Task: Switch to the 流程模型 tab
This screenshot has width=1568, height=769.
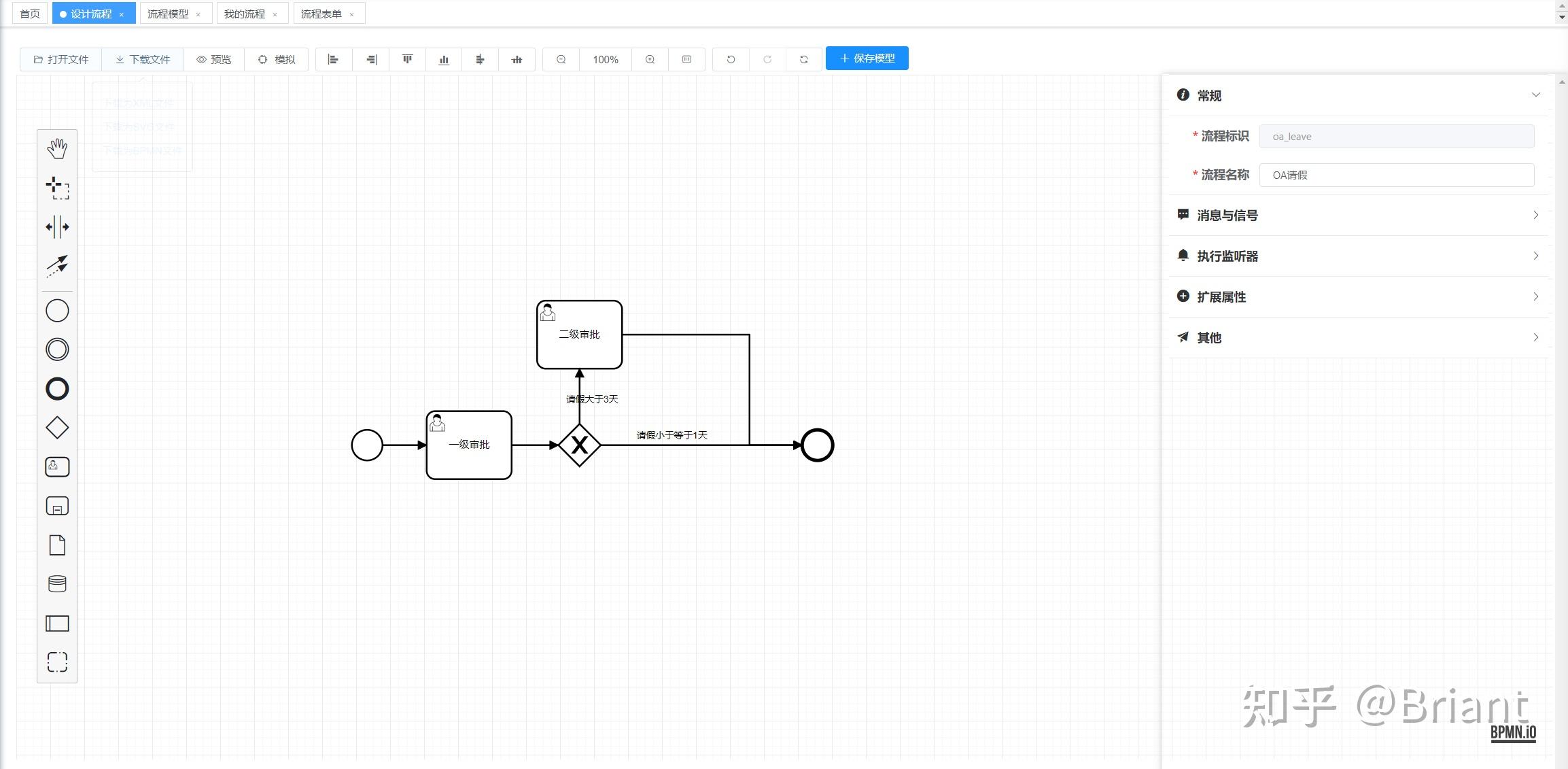Action: pos(168,14)
